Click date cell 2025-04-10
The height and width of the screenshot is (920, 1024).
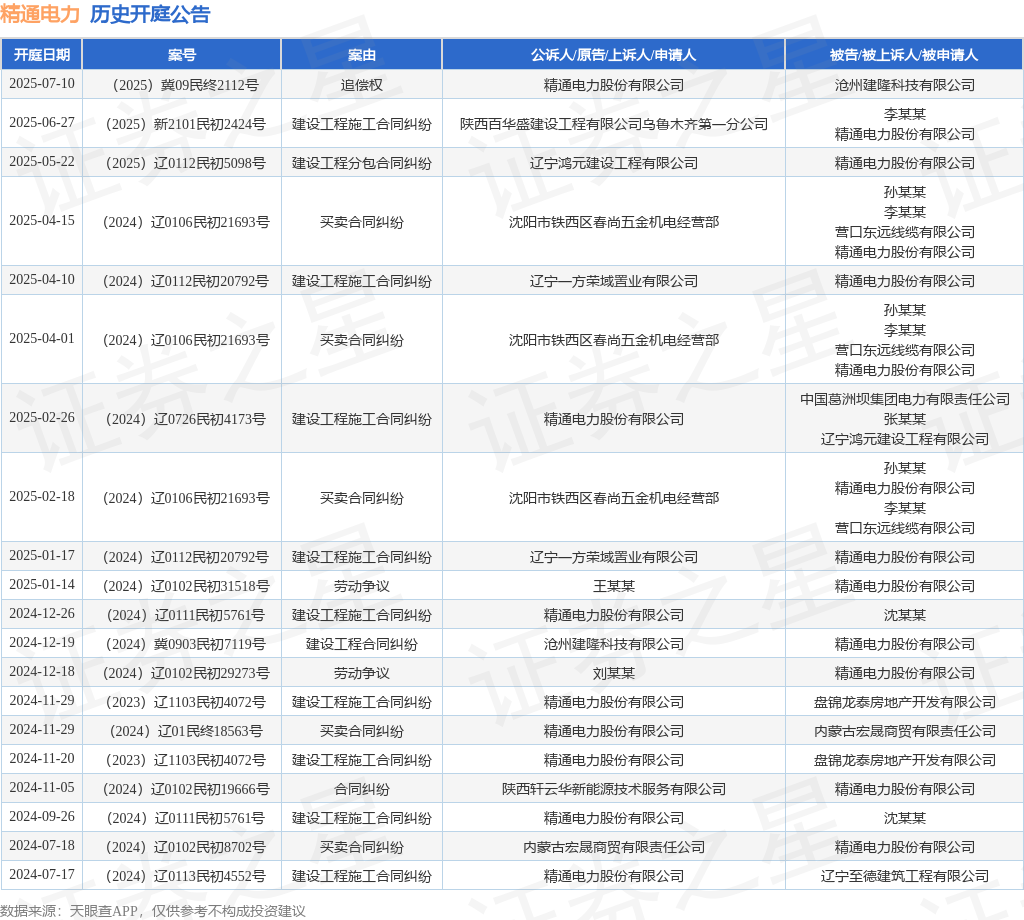[x=42, y=279]
